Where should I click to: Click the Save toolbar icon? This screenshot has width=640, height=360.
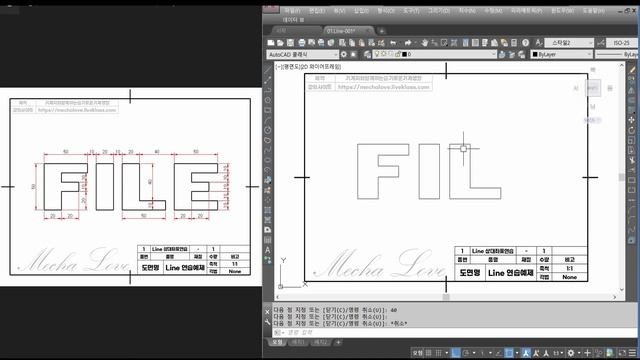(x=290, y=42)
